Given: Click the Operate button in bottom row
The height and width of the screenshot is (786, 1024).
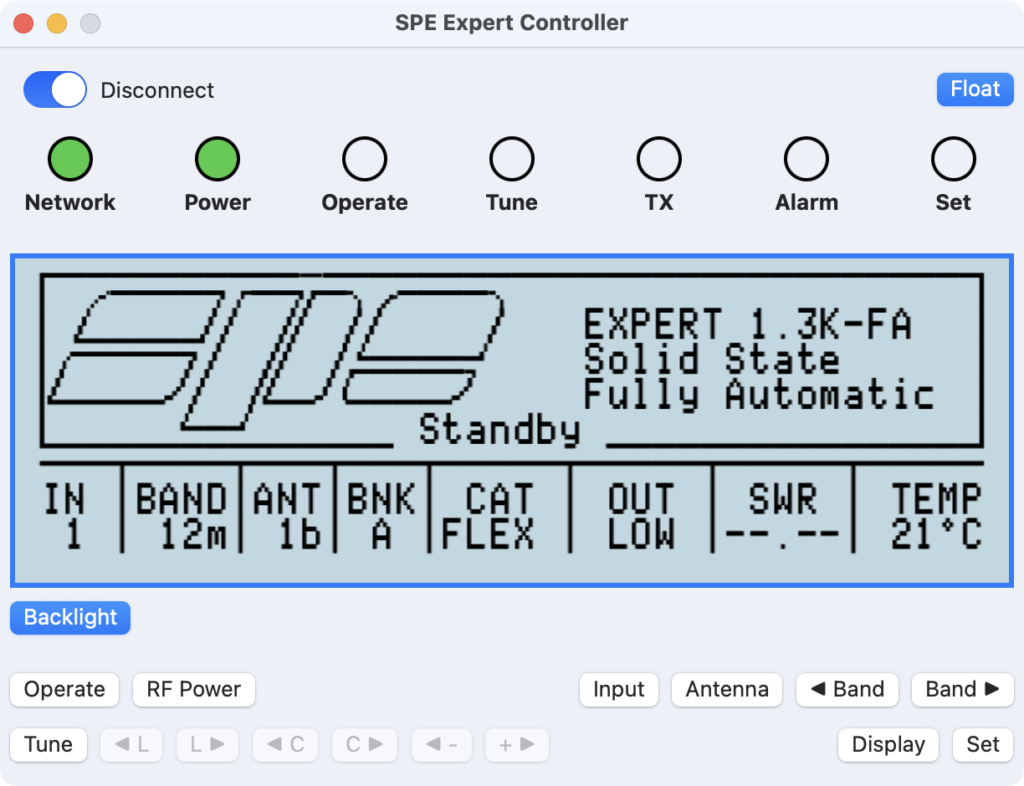Looking at the screenshot, I should pyautogui.click(x=65, y=689).
